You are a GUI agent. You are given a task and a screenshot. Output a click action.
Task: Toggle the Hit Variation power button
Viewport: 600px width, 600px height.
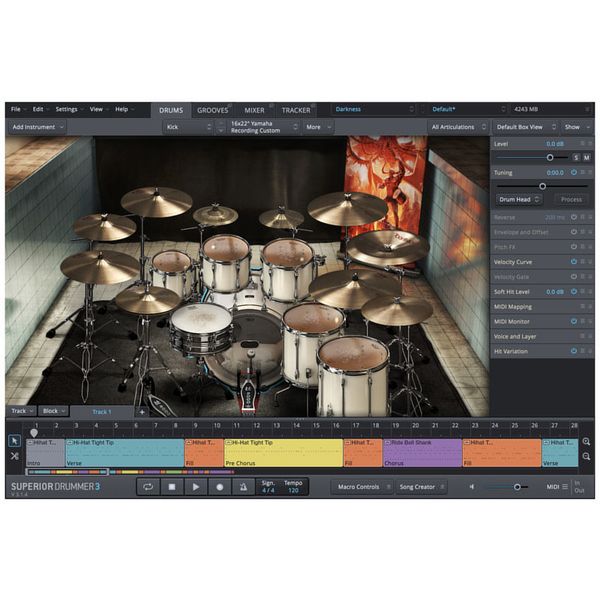pyautogui.click(x=574, y=351)
